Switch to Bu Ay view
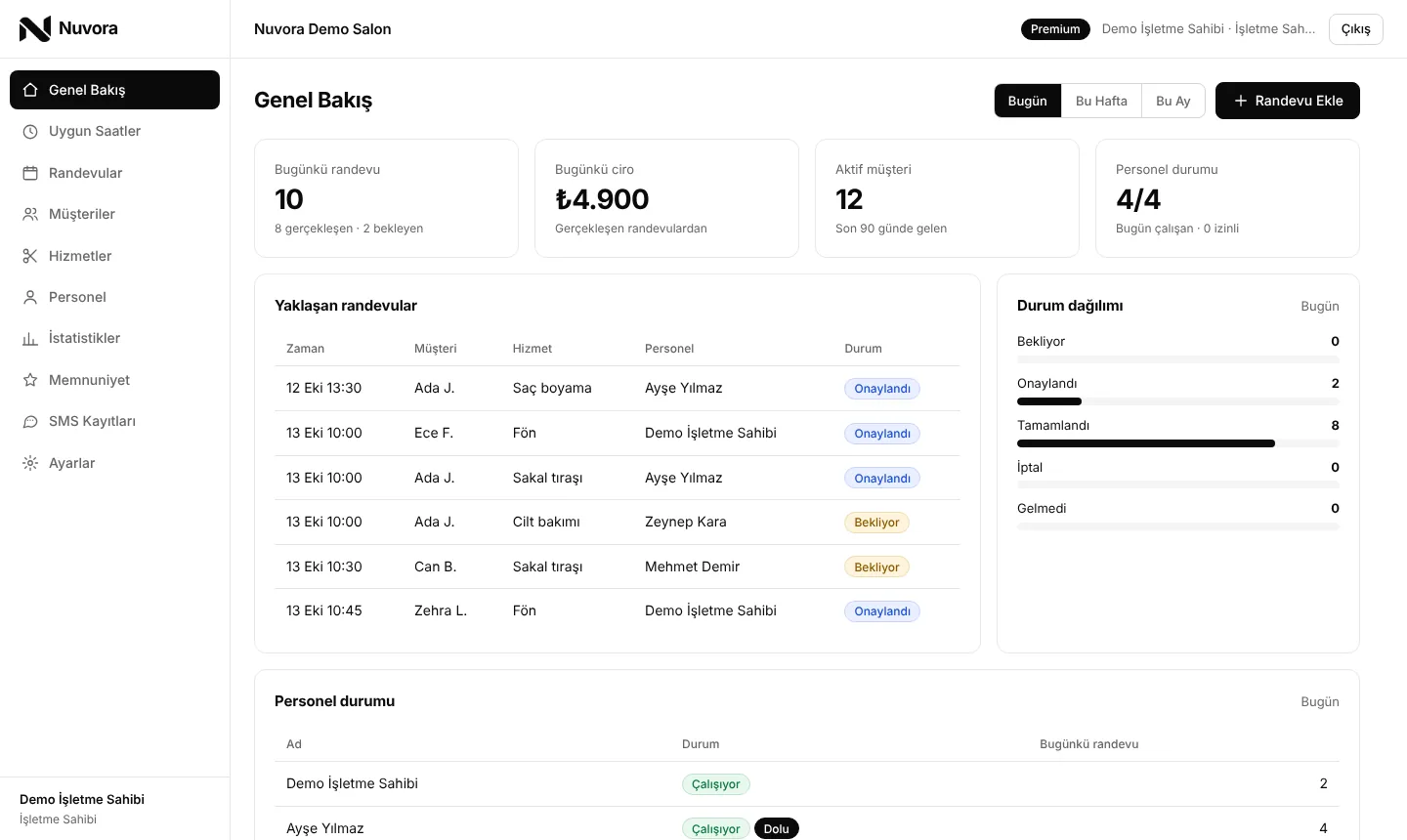 click(x=1172, y=101)
